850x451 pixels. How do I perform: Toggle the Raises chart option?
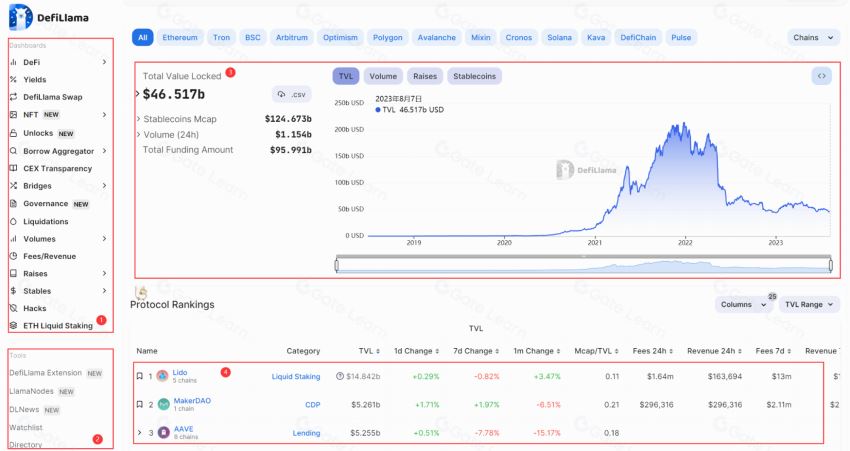coord(424,76)
